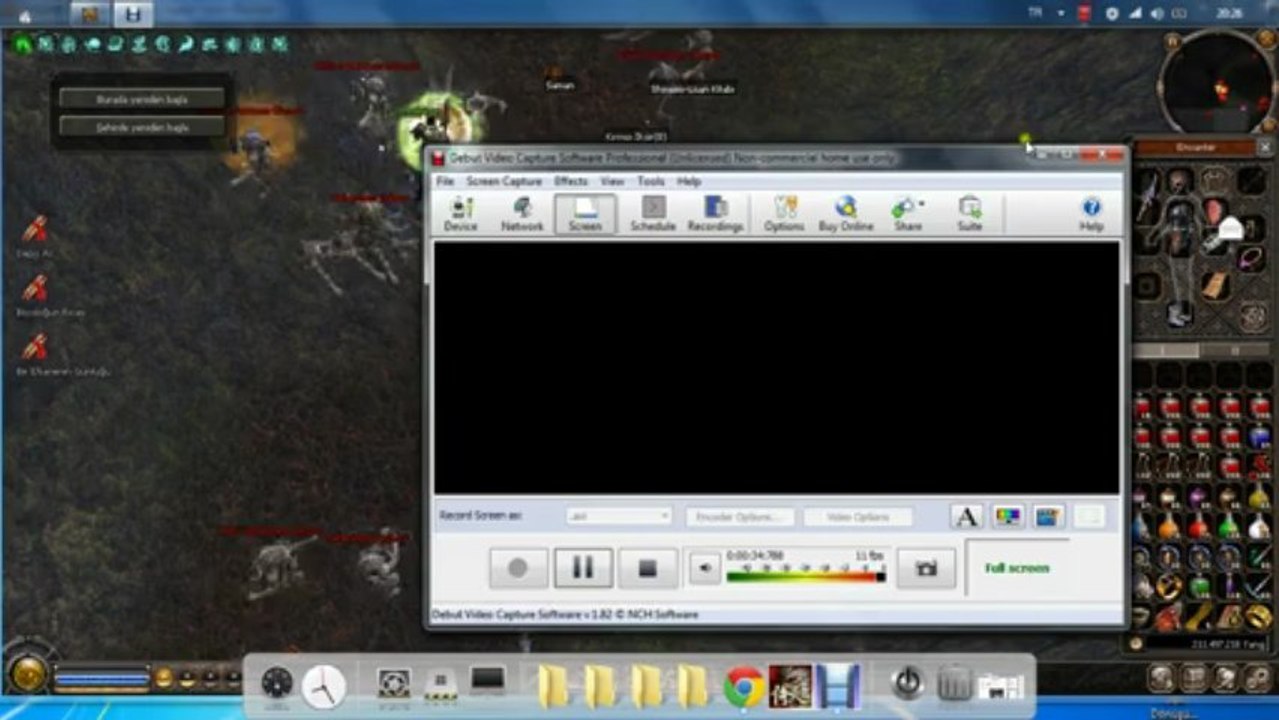The image size is (1279, 720).
Task: Open the View menu
Action: coord(612,181)
